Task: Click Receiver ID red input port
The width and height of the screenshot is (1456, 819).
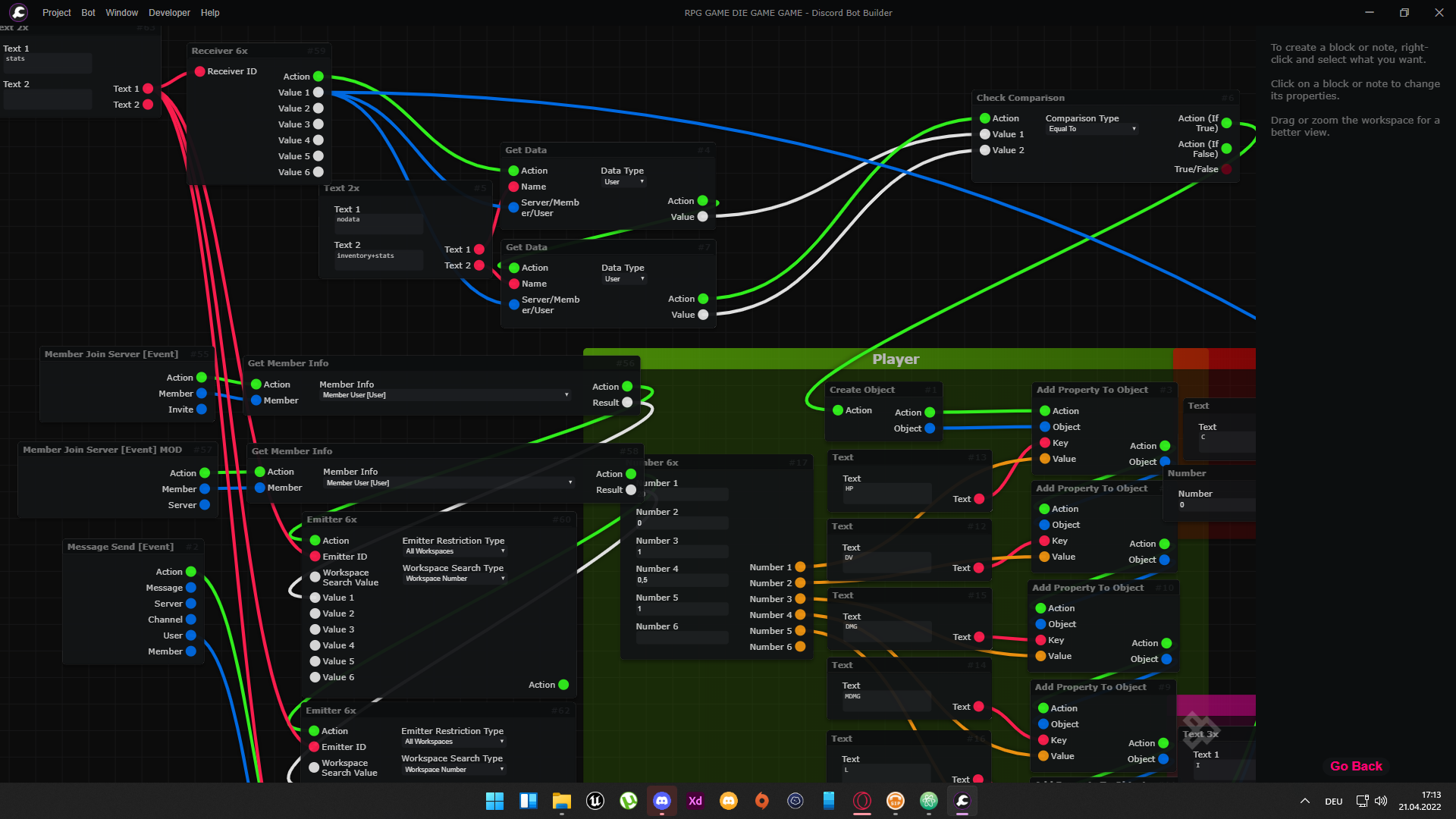Action: pyautogui.click(x=199, y=71)
